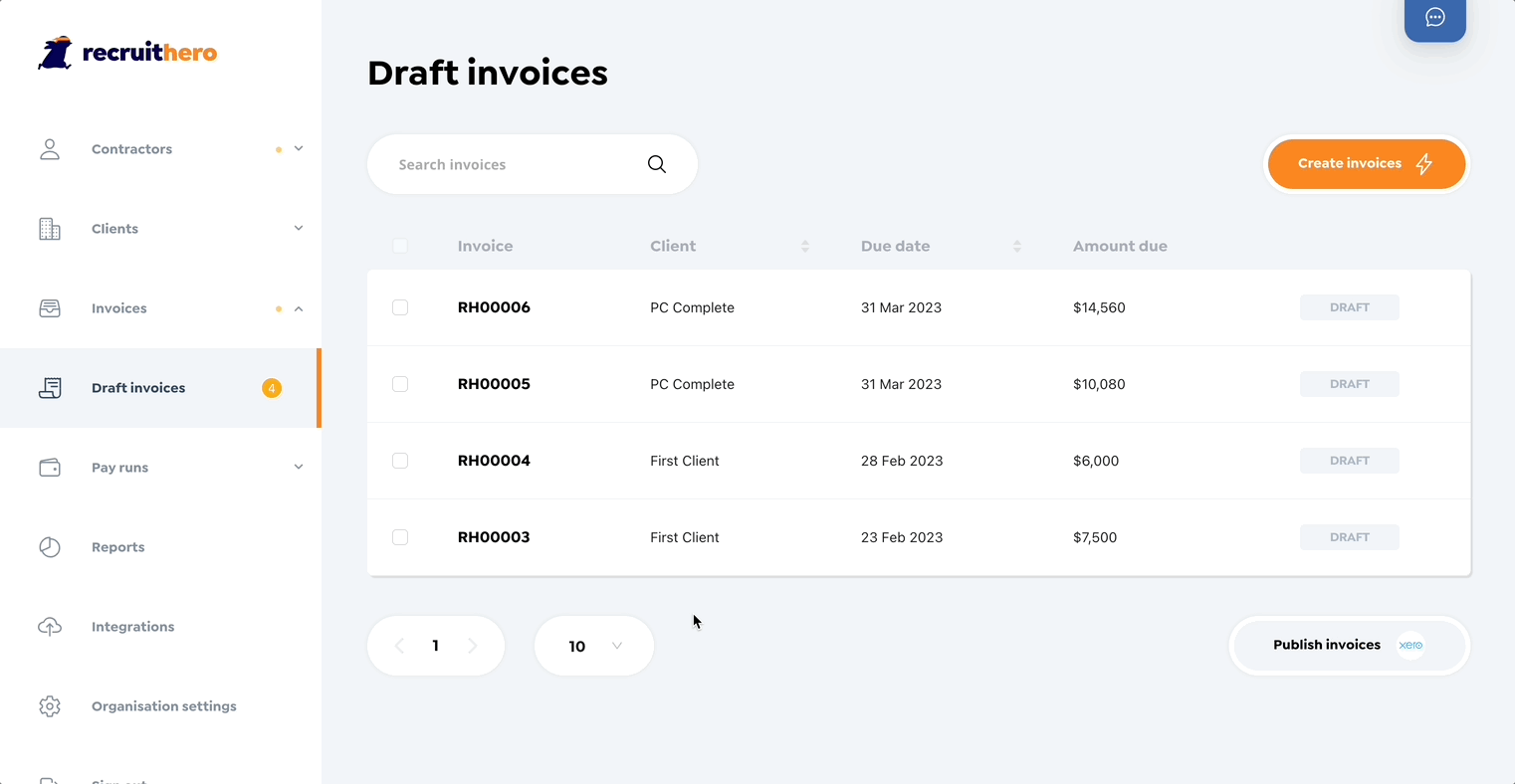Click the recruithero logo

click(x=127, y=53)
